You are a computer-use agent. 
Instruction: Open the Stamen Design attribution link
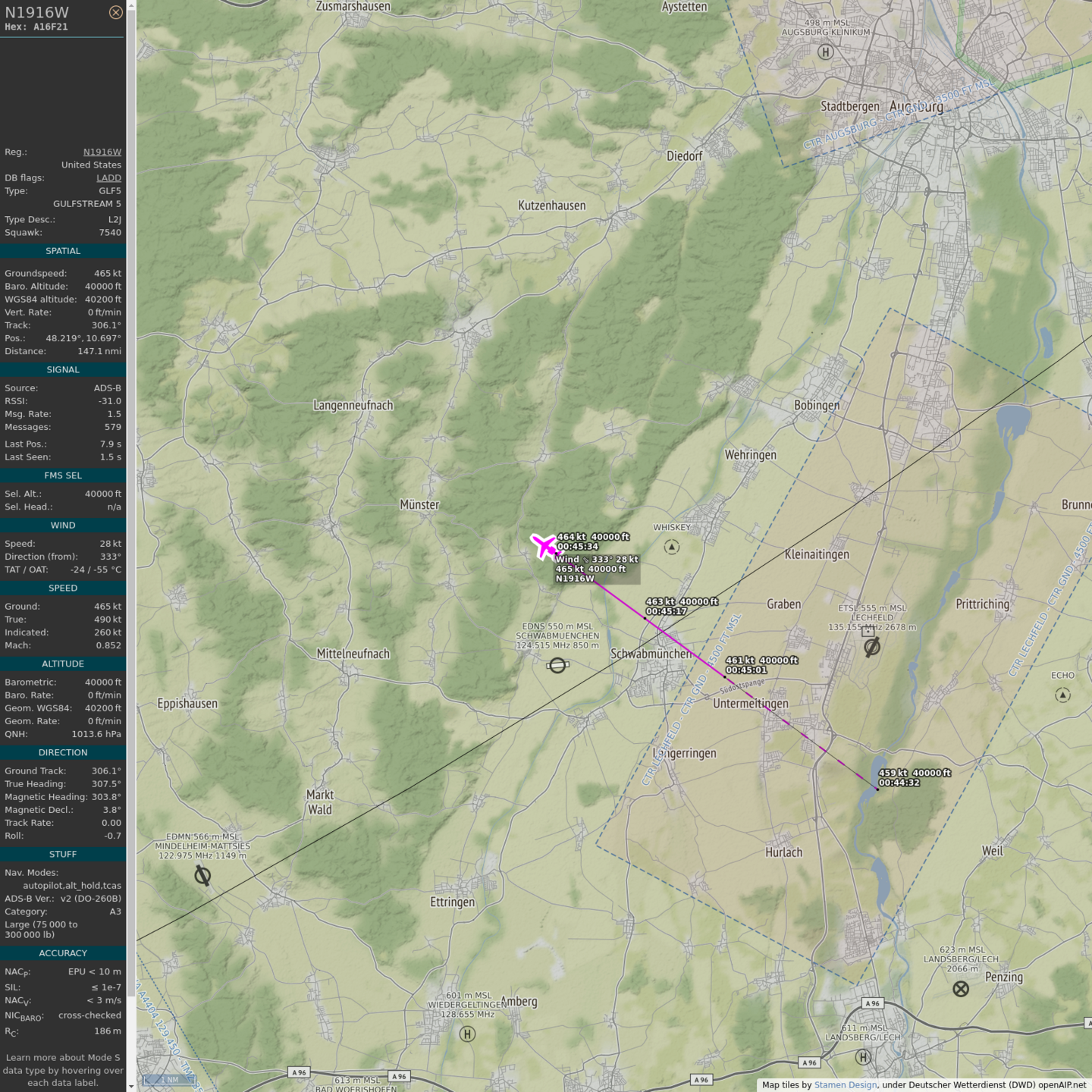point(845,1084)
